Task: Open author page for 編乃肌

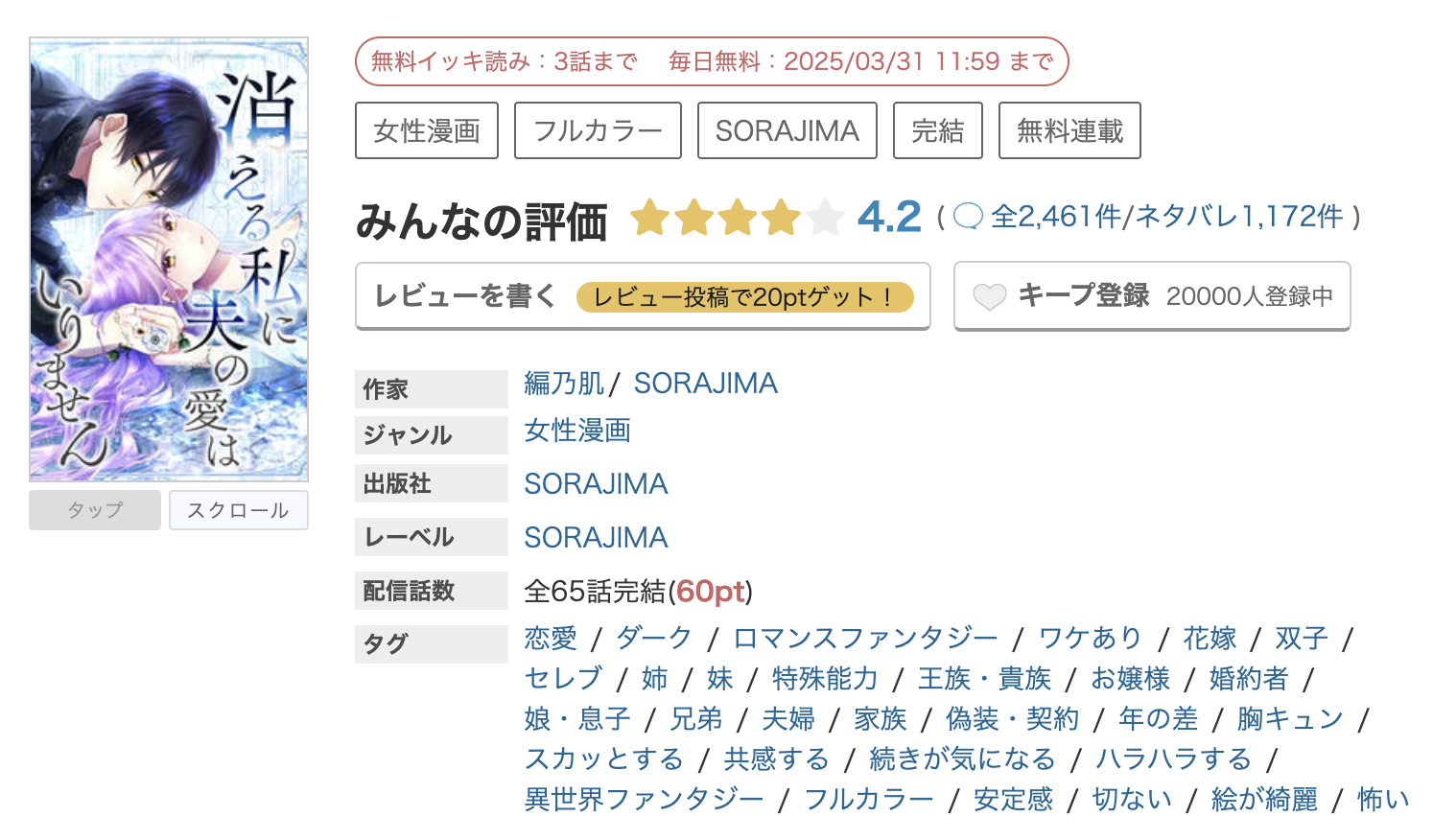Action: click(563, 382)
